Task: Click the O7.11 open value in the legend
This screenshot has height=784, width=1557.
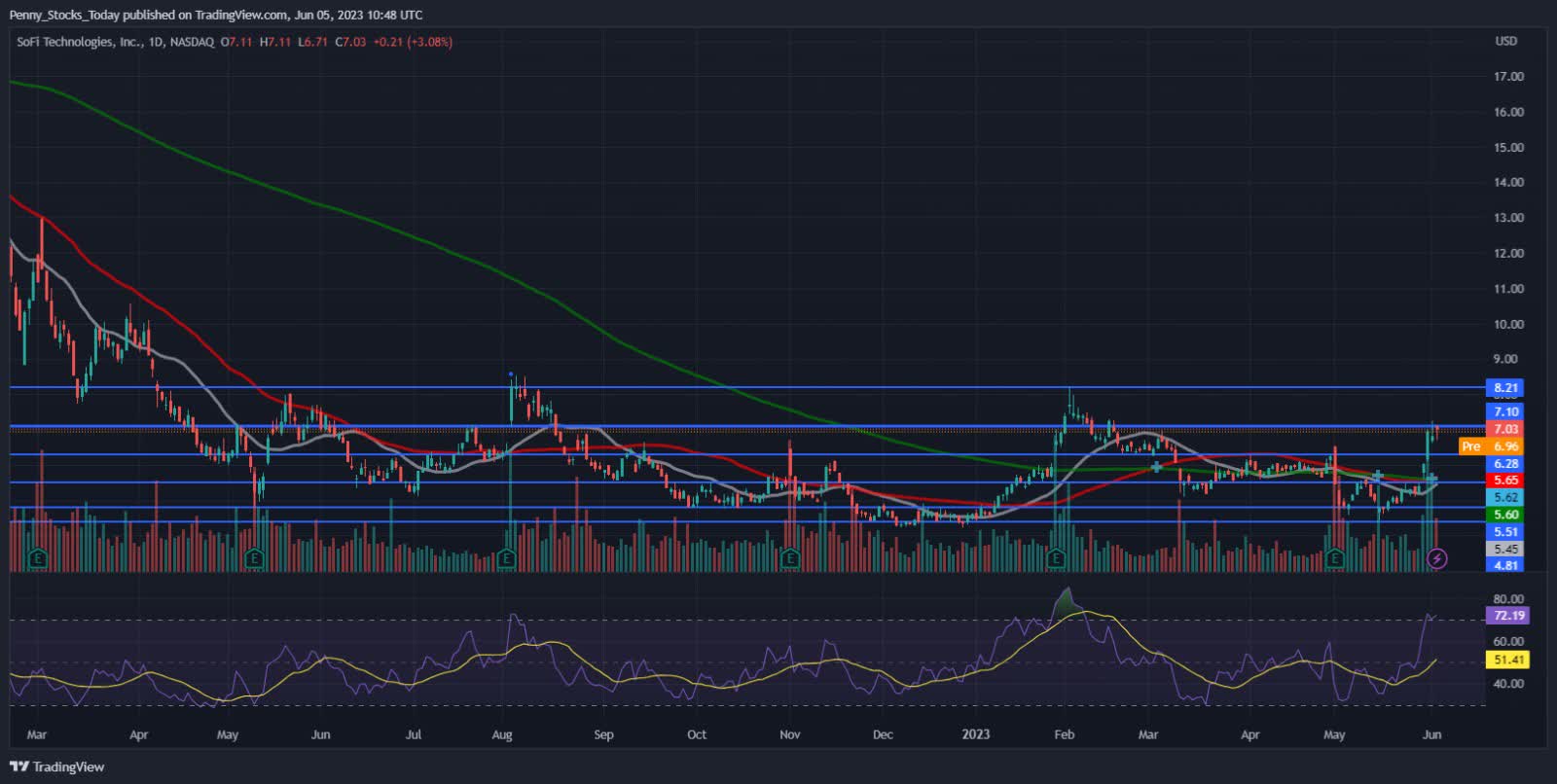Action: (x=236, y=42)
